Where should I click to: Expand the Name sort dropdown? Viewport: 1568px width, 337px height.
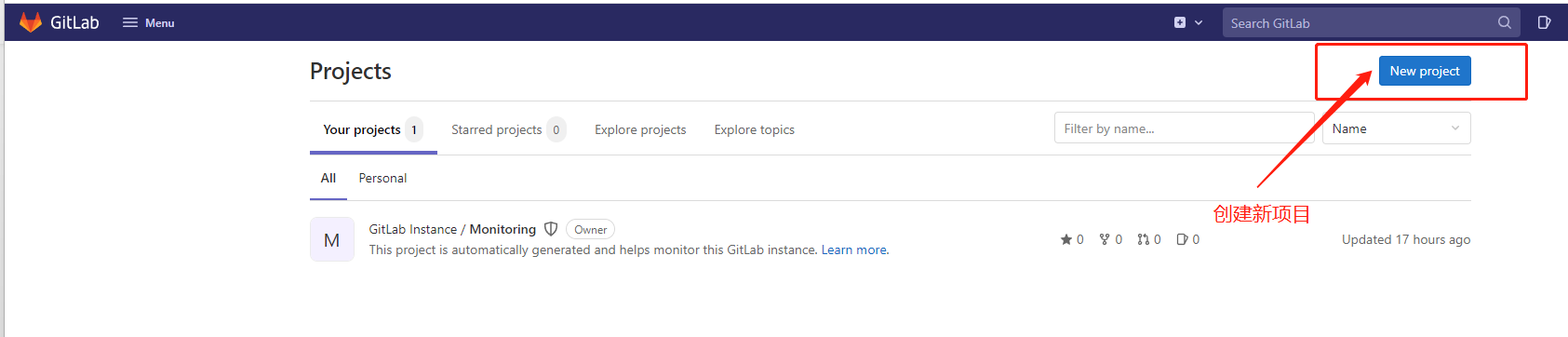click(1396, 128)
